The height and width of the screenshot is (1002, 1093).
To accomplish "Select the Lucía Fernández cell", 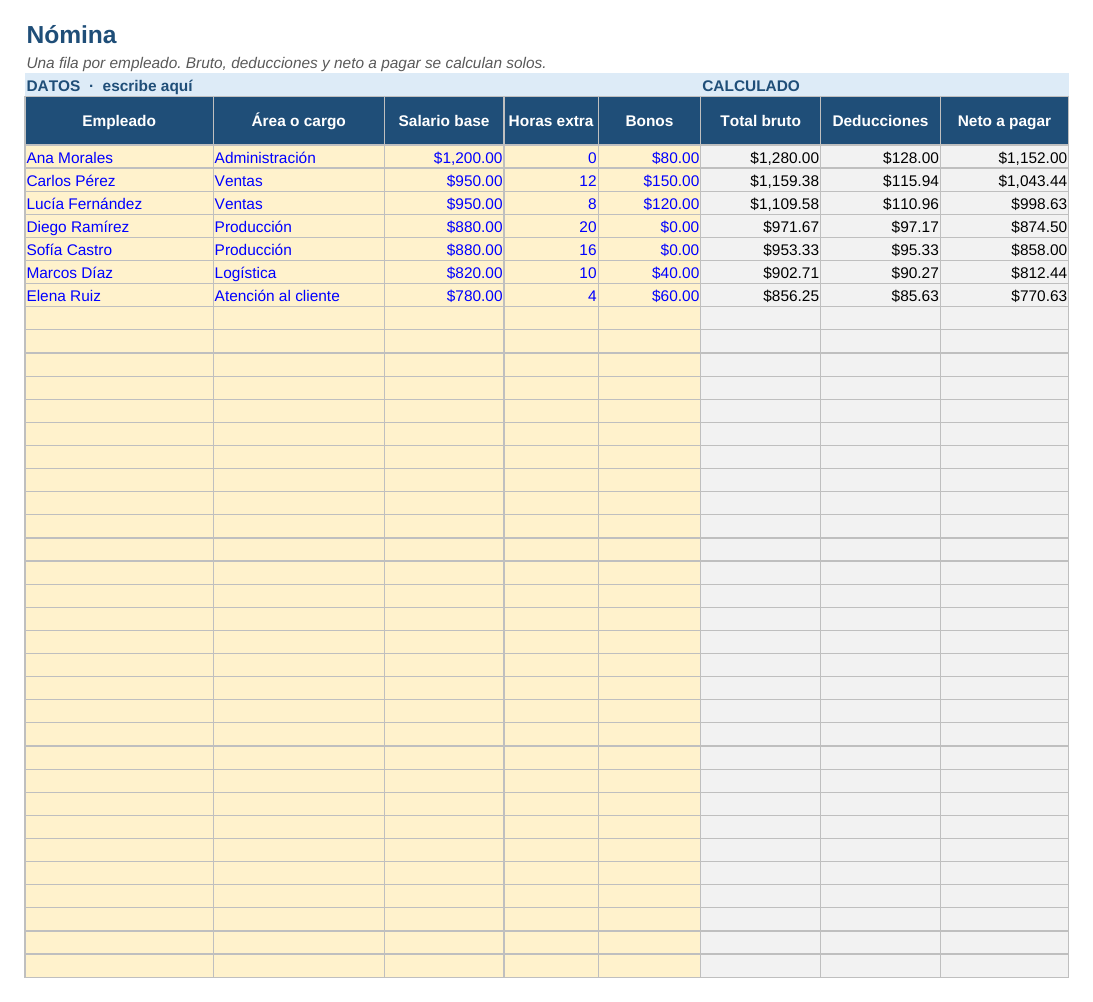I will [119, 204].
